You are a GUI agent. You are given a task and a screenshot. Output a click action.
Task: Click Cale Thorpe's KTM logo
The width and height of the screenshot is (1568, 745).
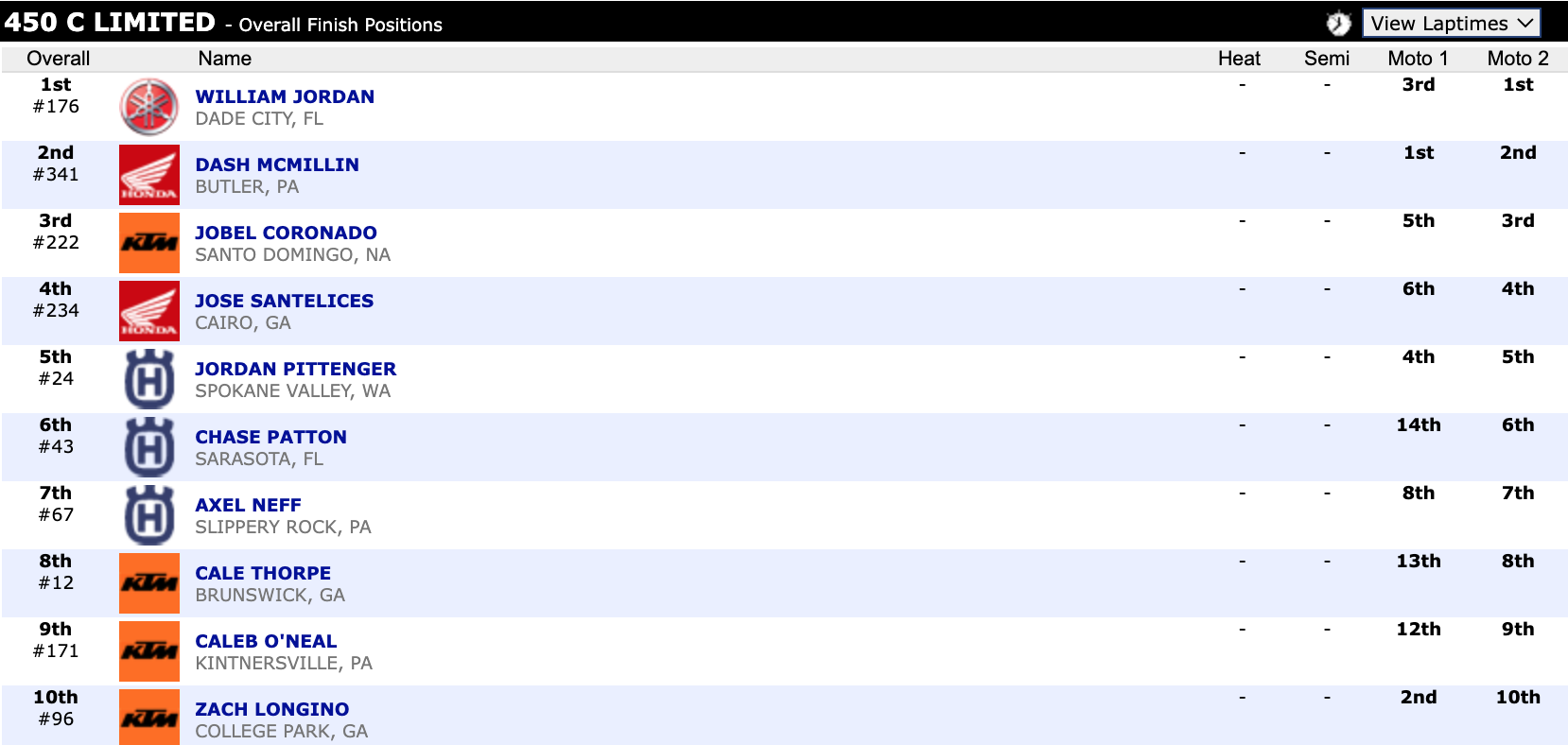click(x=148, y=583)
